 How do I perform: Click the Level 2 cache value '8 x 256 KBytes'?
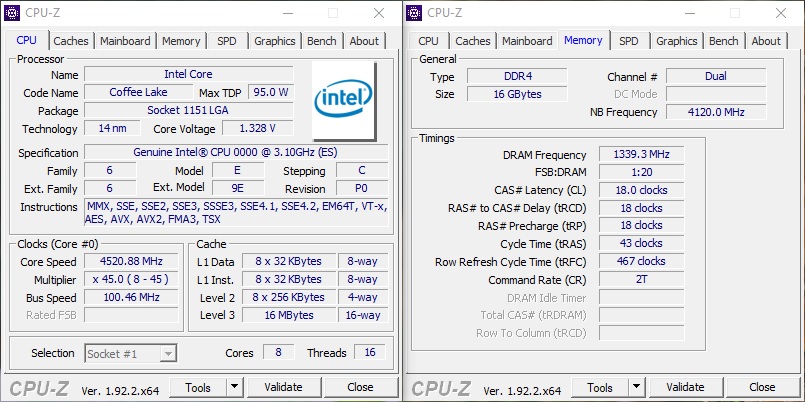point(289,297)
